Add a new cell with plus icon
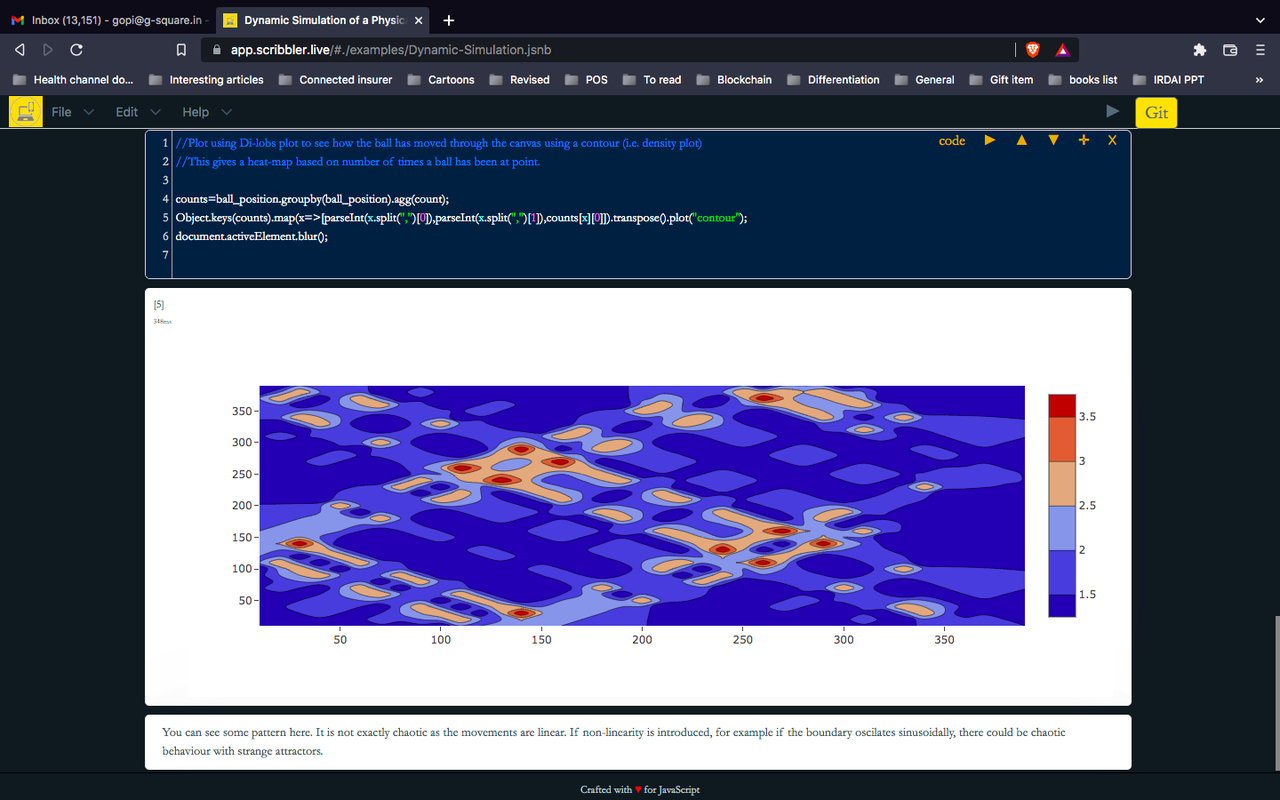Screen dimensions: 1280x800 (1084, 140)
